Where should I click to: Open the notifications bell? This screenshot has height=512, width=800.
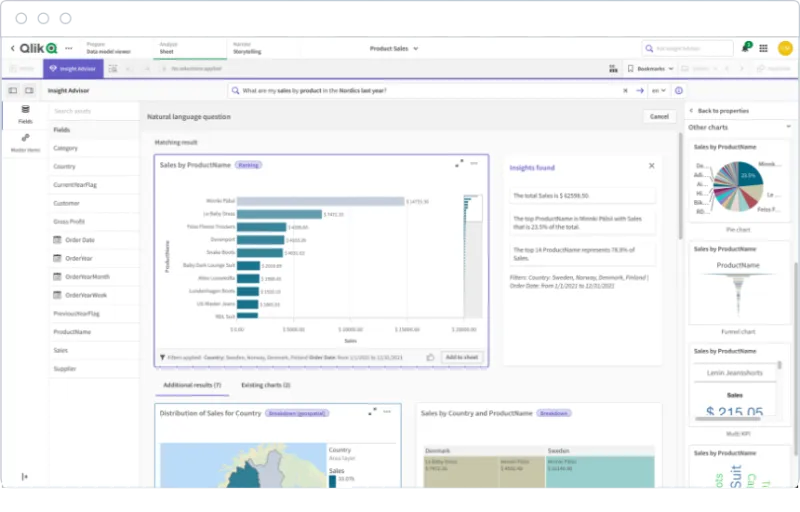coord(745,48)
